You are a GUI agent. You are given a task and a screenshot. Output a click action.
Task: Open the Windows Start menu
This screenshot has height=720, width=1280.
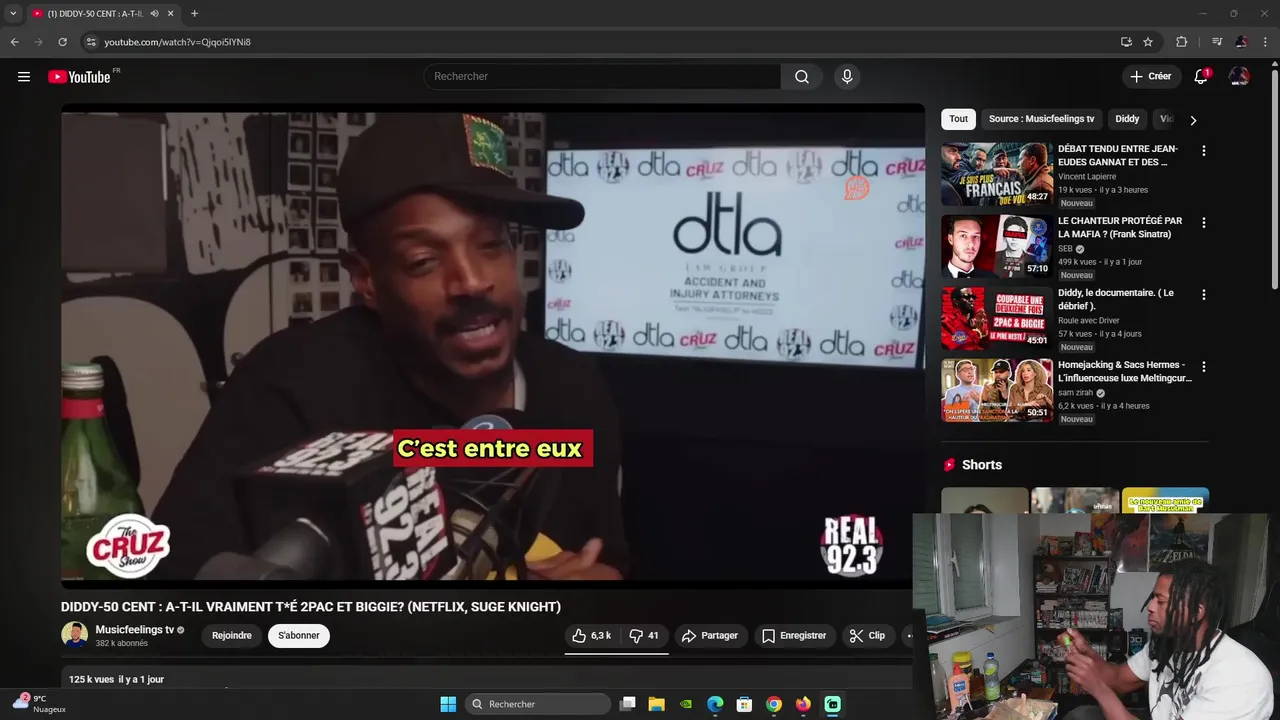tap(448, 704)
